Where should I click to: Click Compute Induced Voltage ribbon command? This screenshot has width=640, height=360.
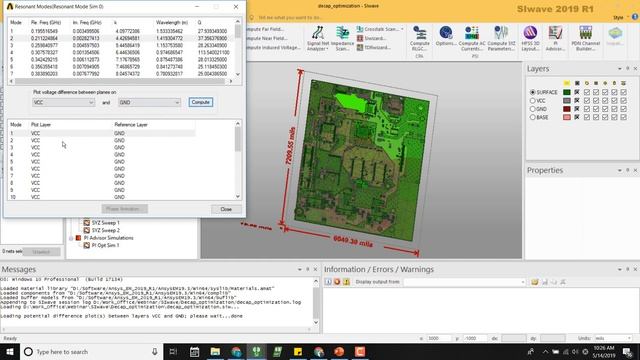(x=273, y=47)
